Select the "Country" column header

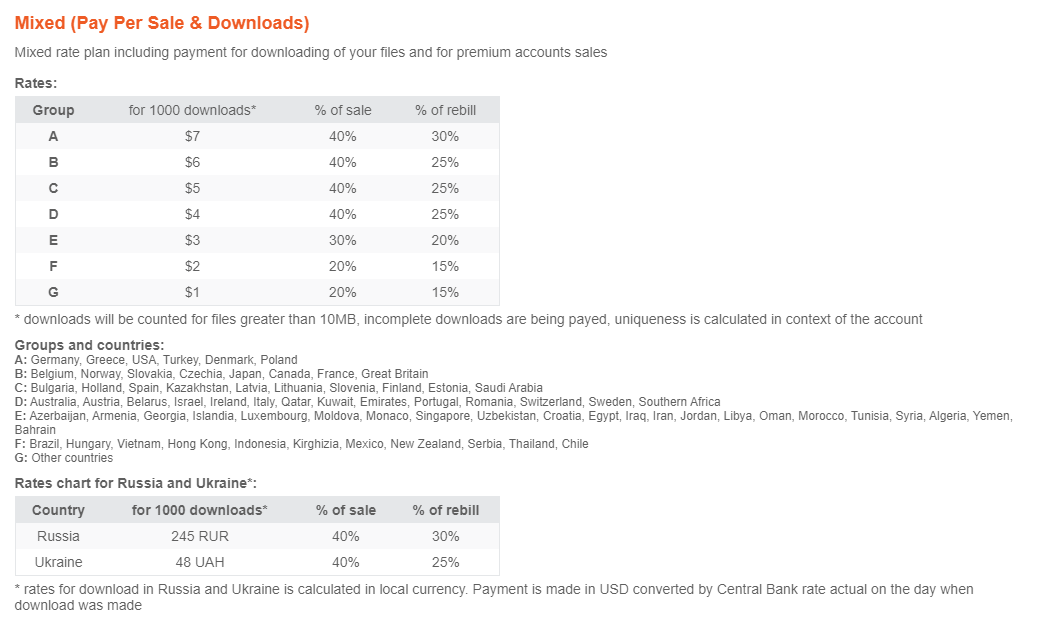58,510
